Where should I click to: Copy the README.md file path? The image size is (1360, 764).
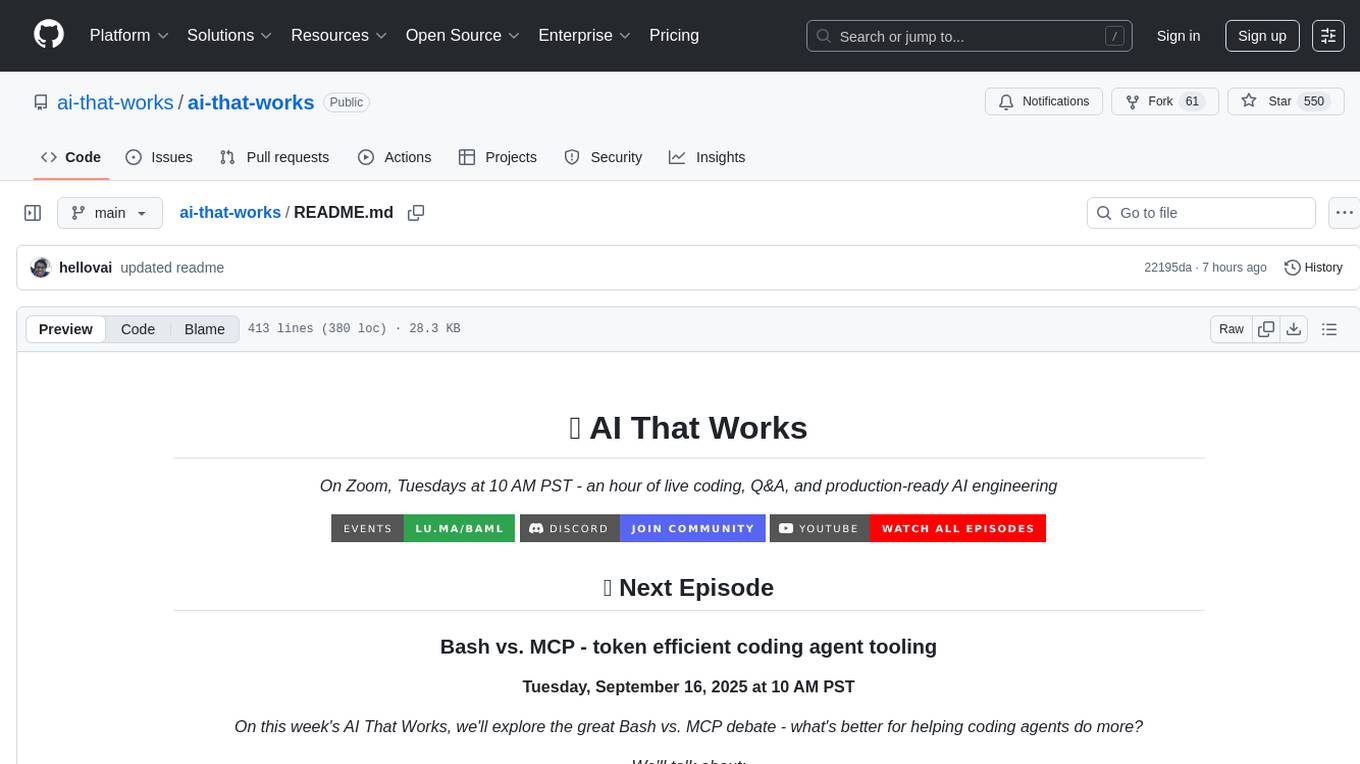pos(416,213)
